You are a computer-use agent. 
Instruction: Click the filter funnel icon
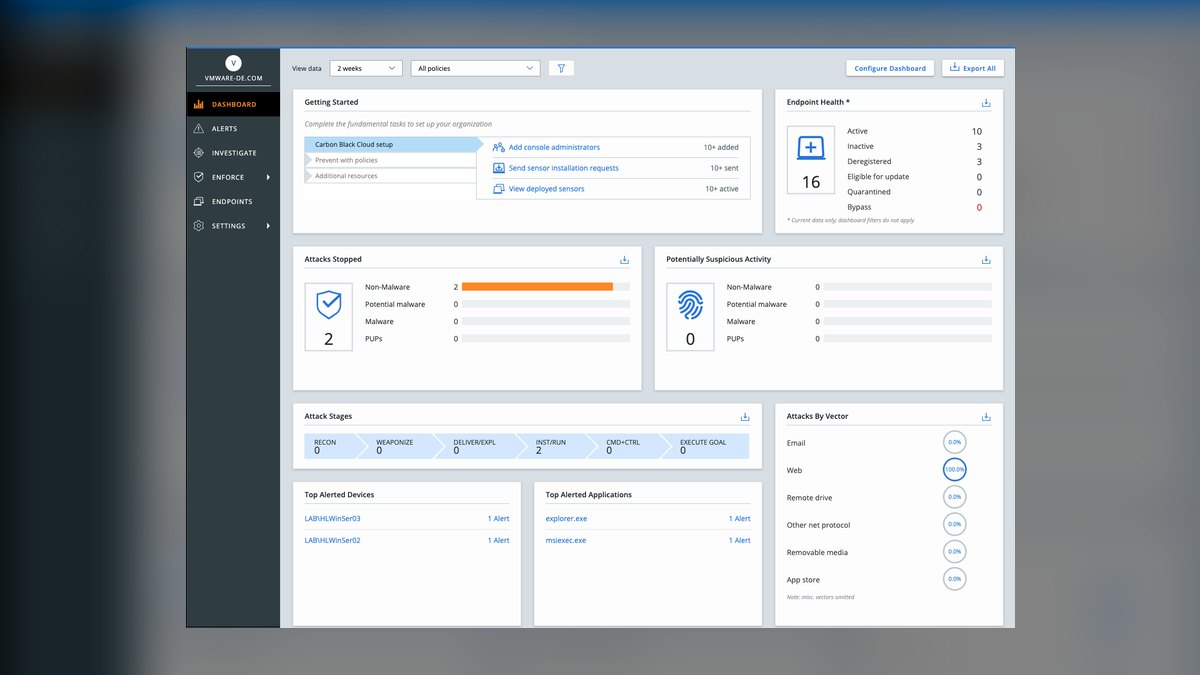point(561,68)
